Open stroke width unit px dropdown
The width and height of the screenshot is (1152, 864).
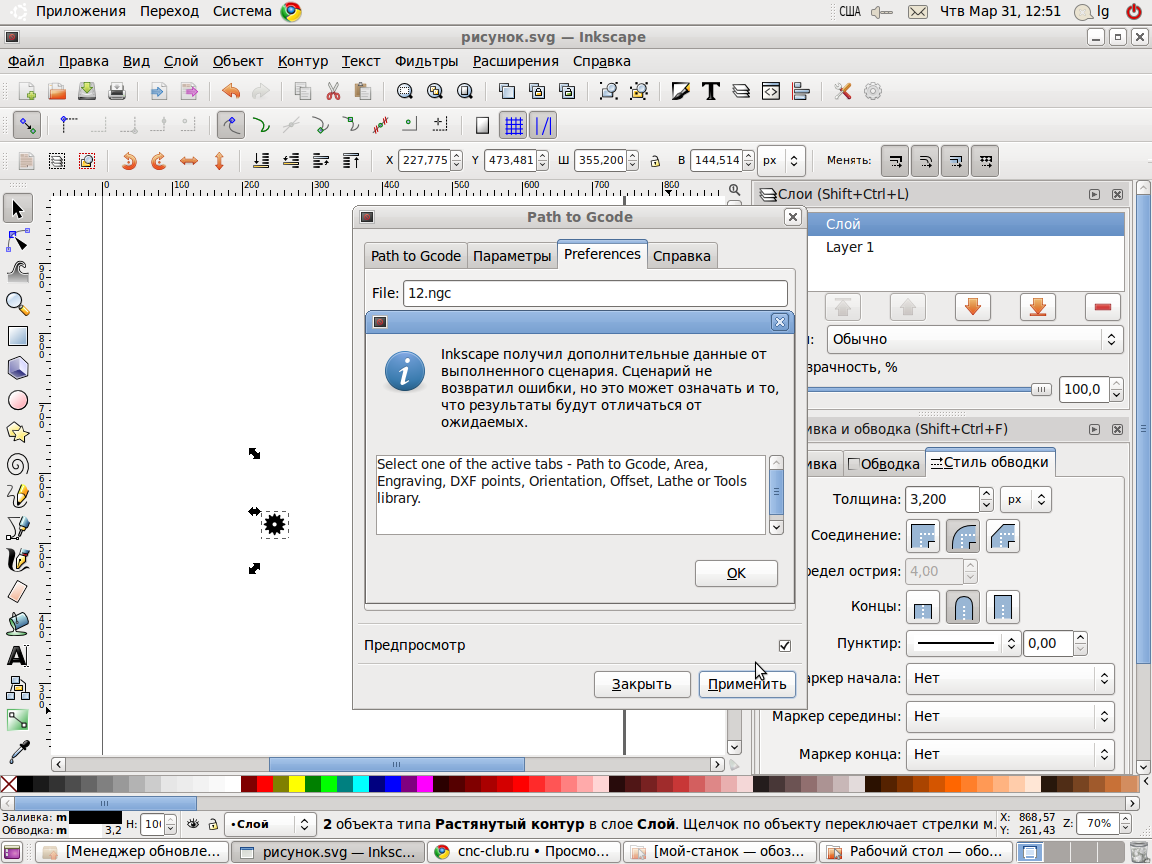pyautogui.click(x=1026, y=500)
